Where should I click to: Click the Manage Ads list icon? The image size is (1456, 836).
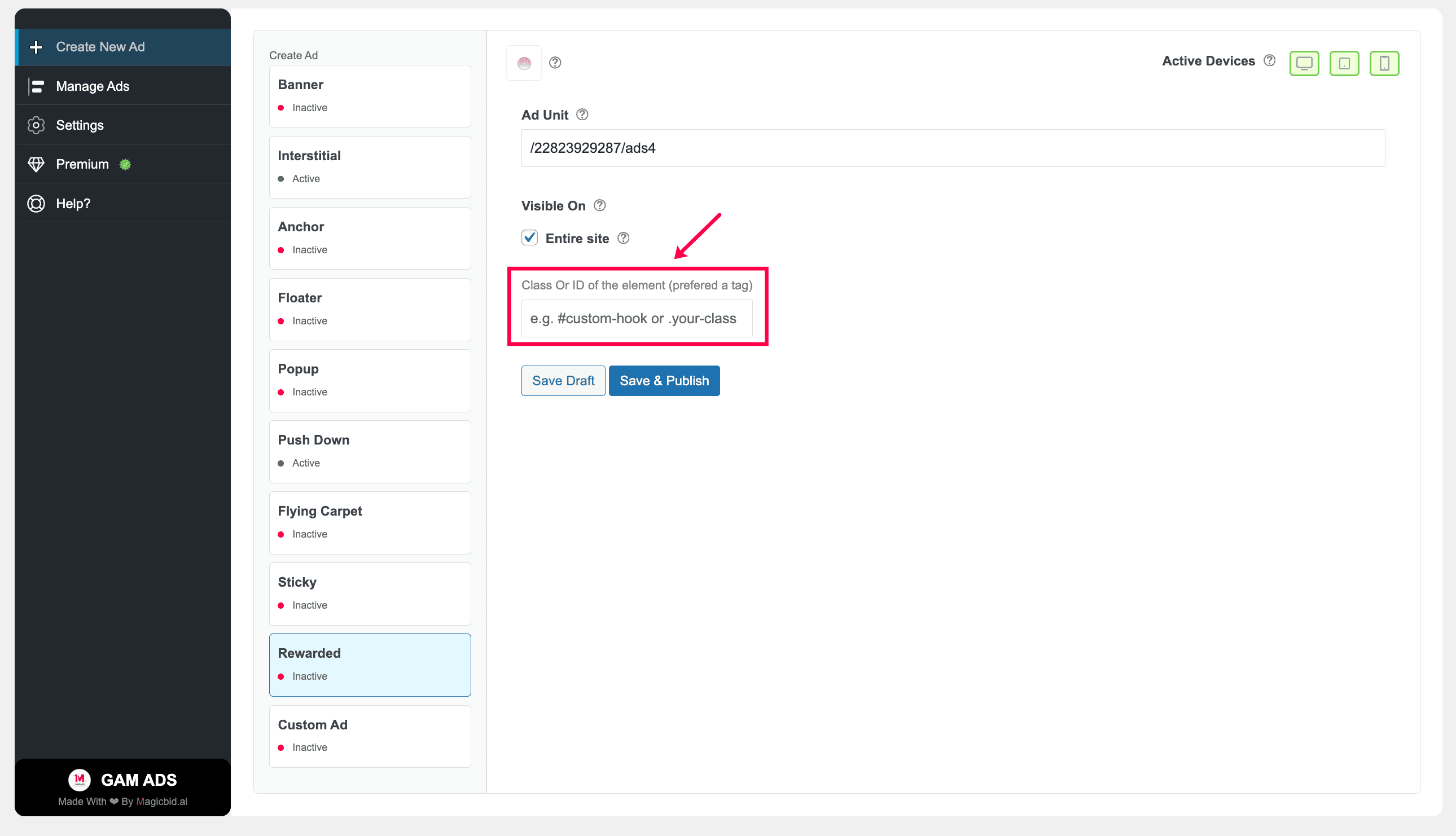click(x=36, y=86)
